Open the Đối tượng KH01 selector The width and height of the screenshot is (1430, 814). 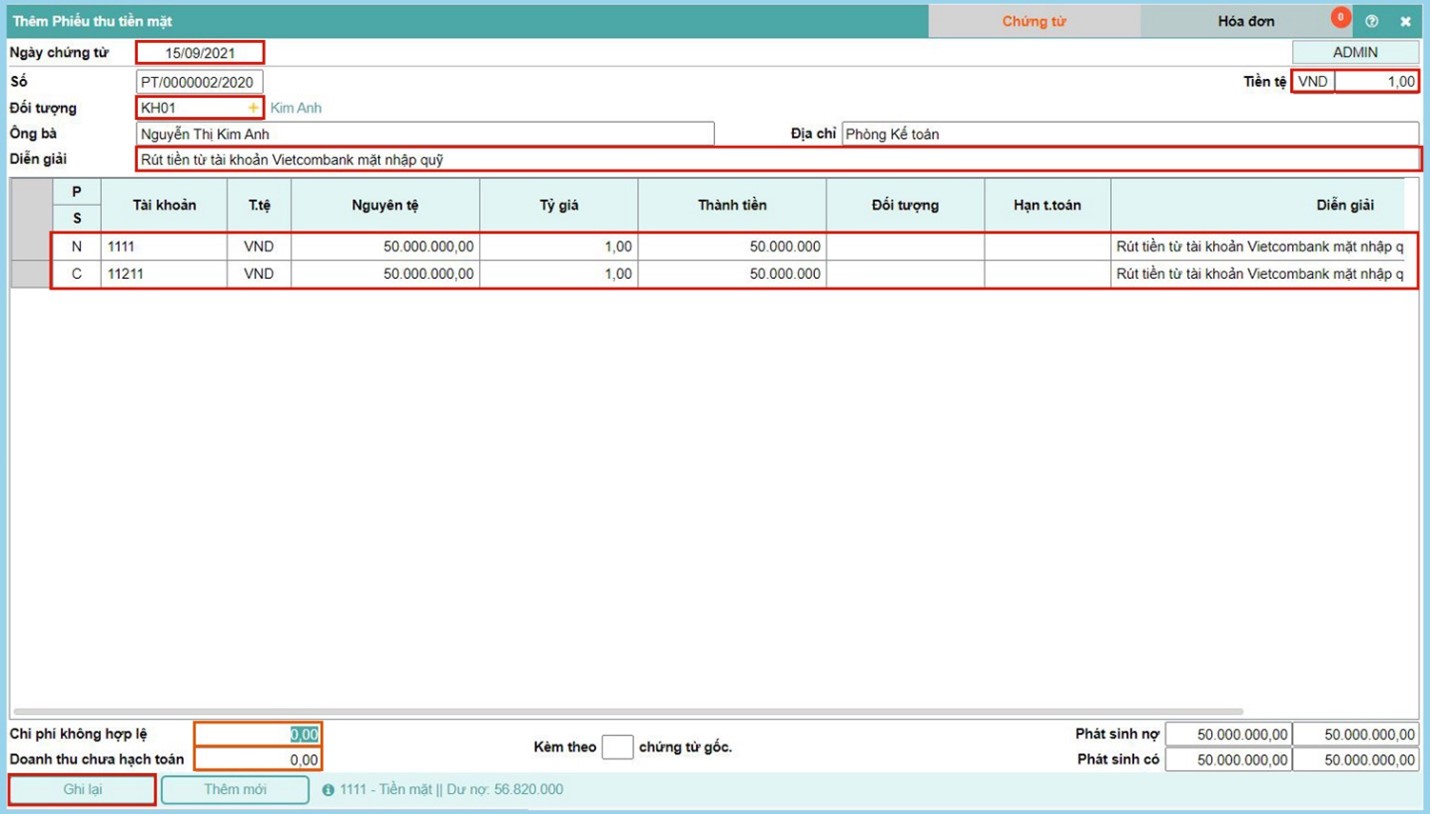[192, 108]
